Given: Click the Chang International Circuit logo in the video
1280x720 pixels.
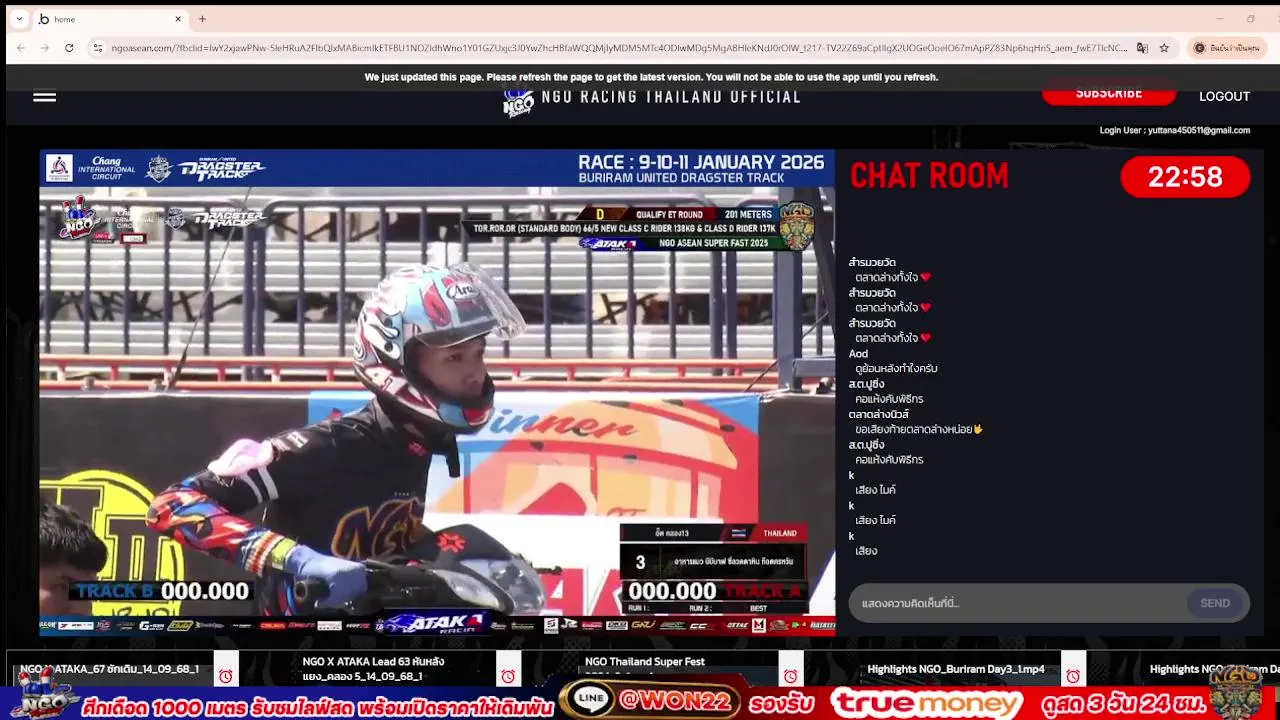Looking at the screenshot, I should pyautogui.click(x=91, y=167).
